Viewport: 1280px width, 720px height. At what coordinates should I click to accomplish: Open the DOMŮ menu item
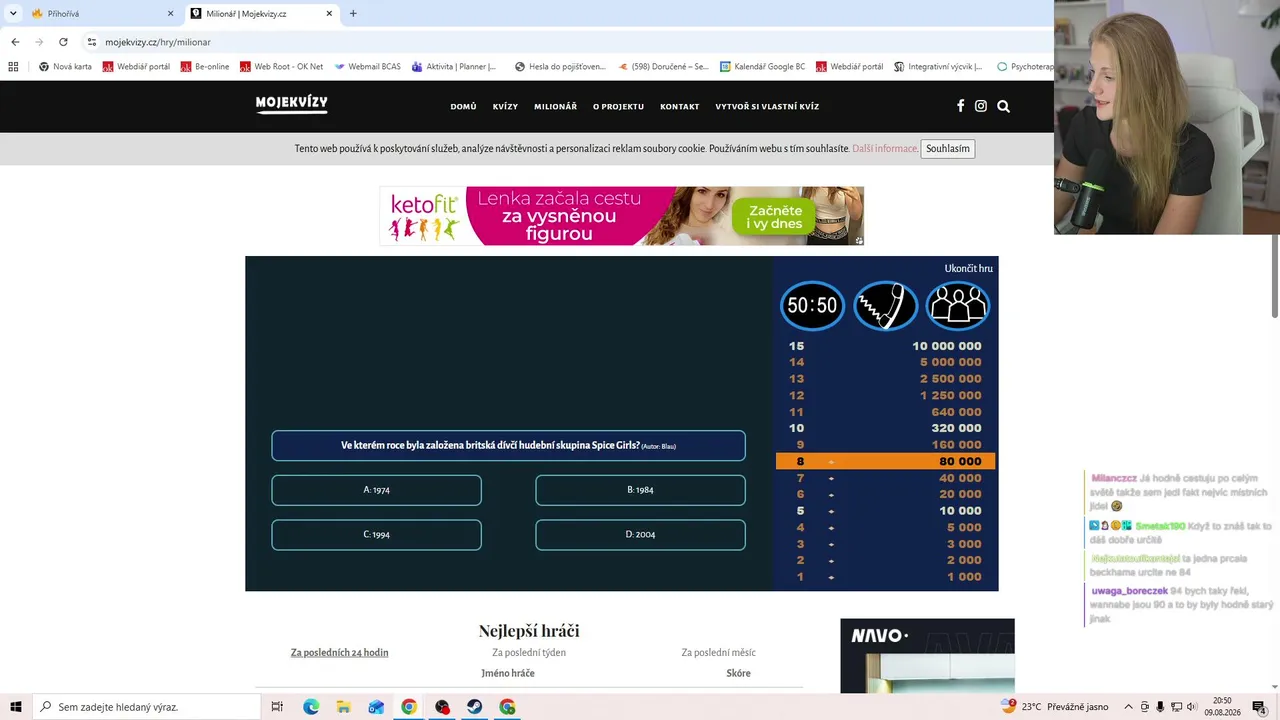coord(463,106)
